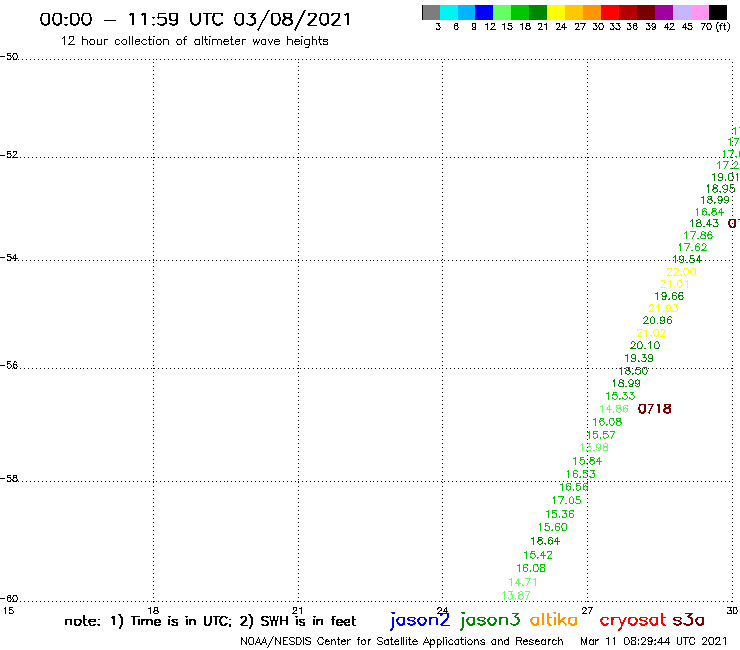Click the yellow swatch in the legend
The height and width of the screenshot is (650, 740).
pos(556,12)
